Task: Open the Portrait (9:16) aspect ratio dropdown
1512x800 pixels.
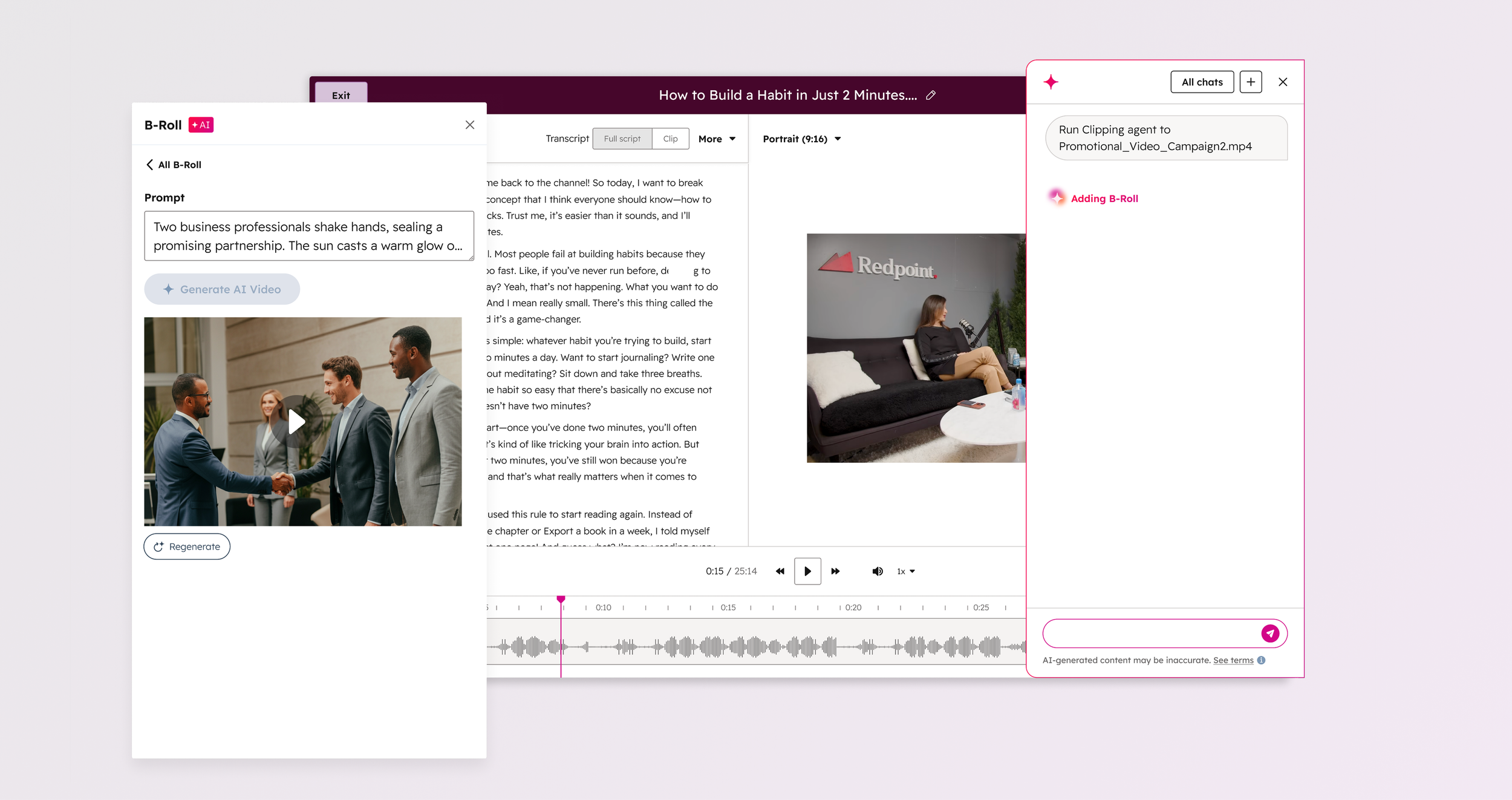Action: pyautogui.click(x=801, y=139)
